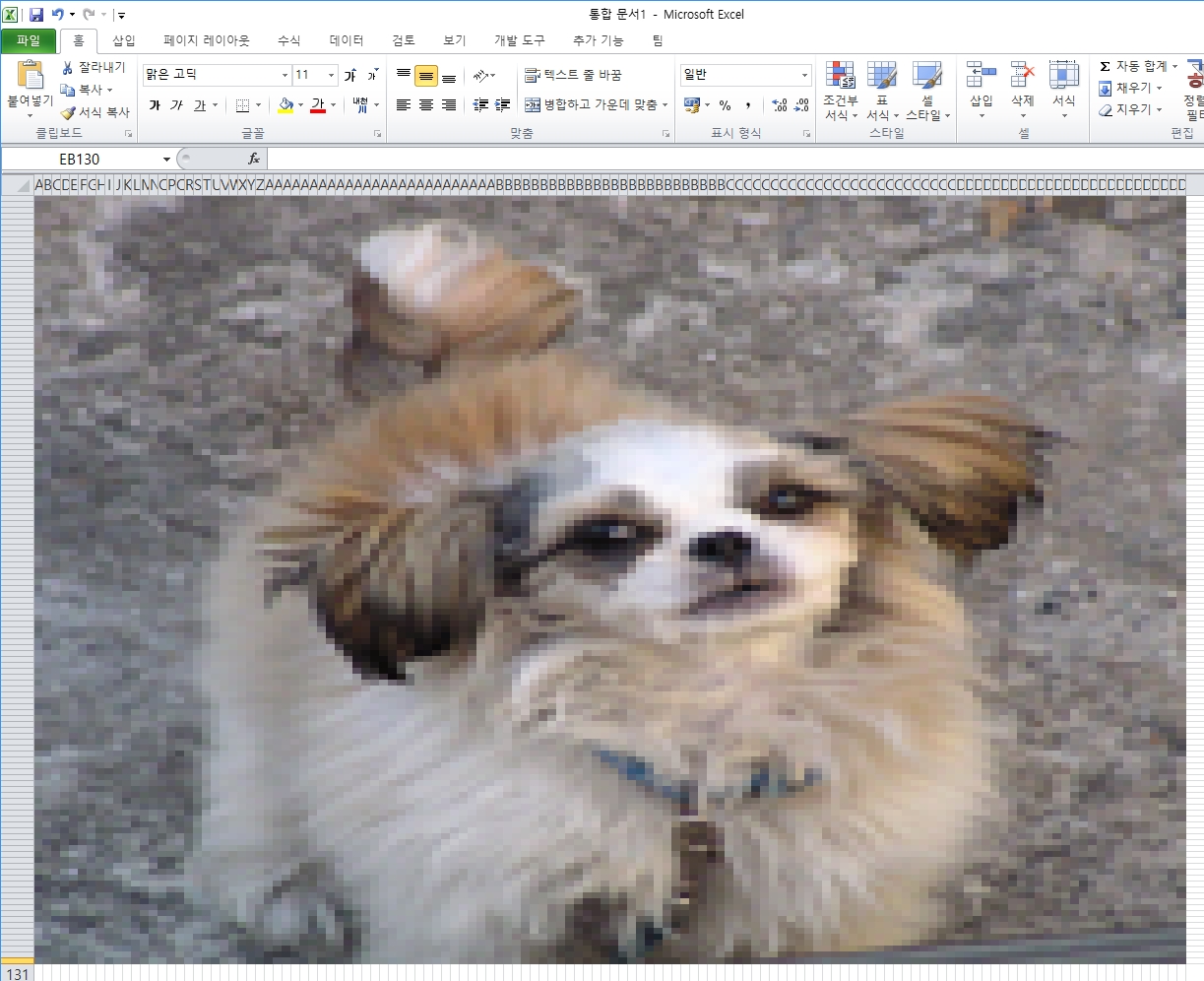
Task: Click the increase decimal icon
Action: click(779, 105)
